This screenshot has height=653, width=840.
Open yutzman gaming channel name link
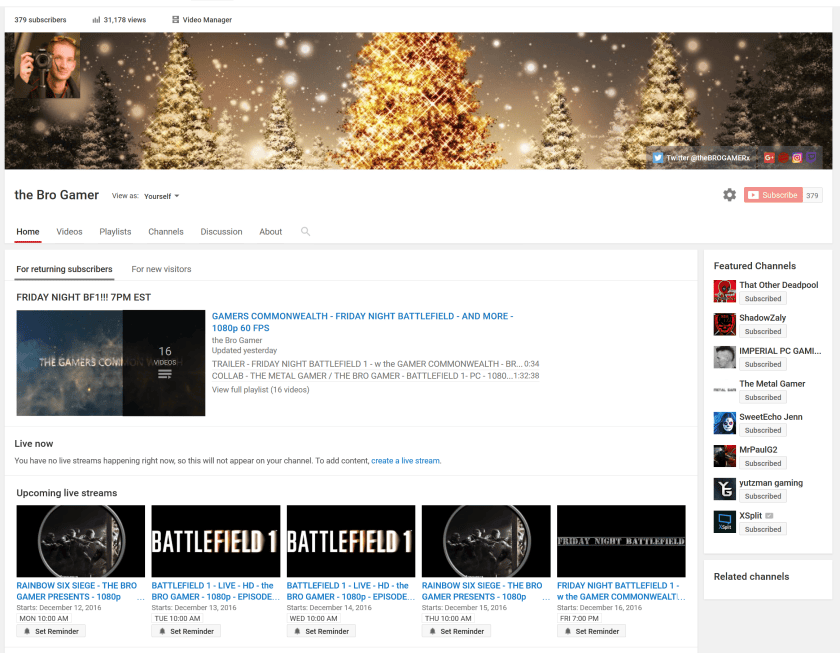(771, 483)
